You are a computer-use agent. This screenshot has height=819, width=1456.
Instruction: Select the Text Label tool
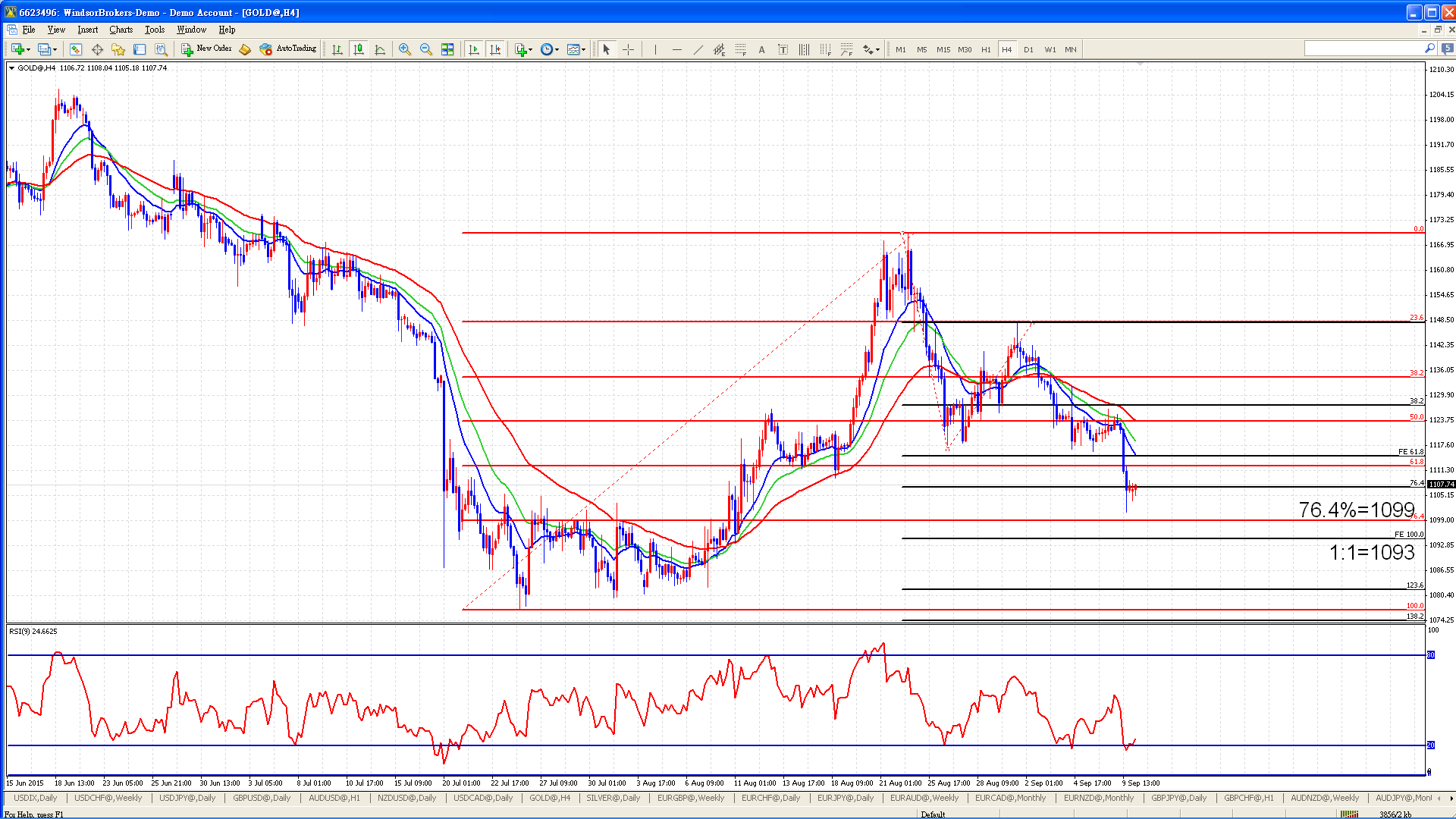click(783, 49)
